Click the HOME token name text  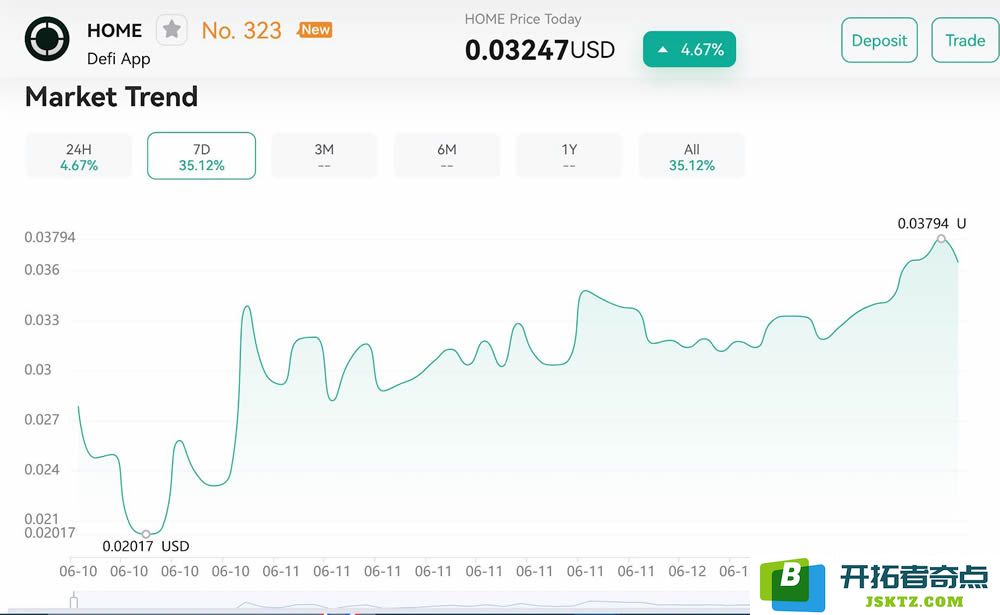(115, 30)
